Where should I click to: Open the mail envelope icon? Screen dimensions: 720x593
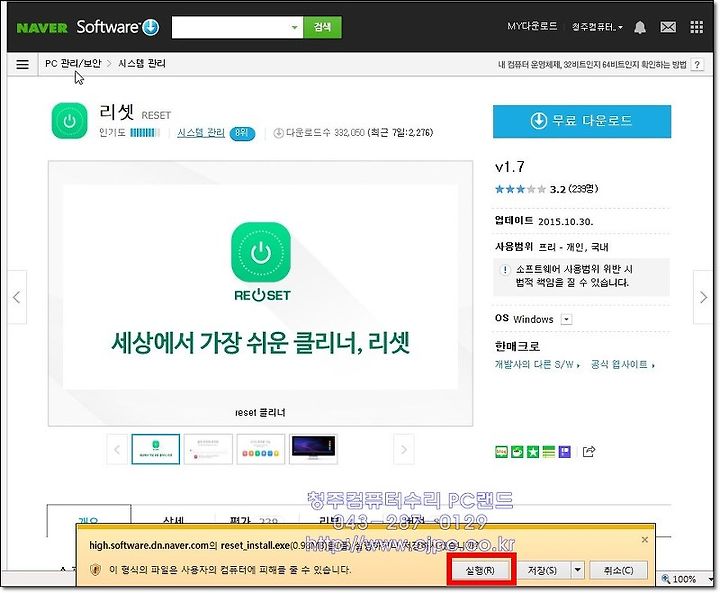point(668,27)
